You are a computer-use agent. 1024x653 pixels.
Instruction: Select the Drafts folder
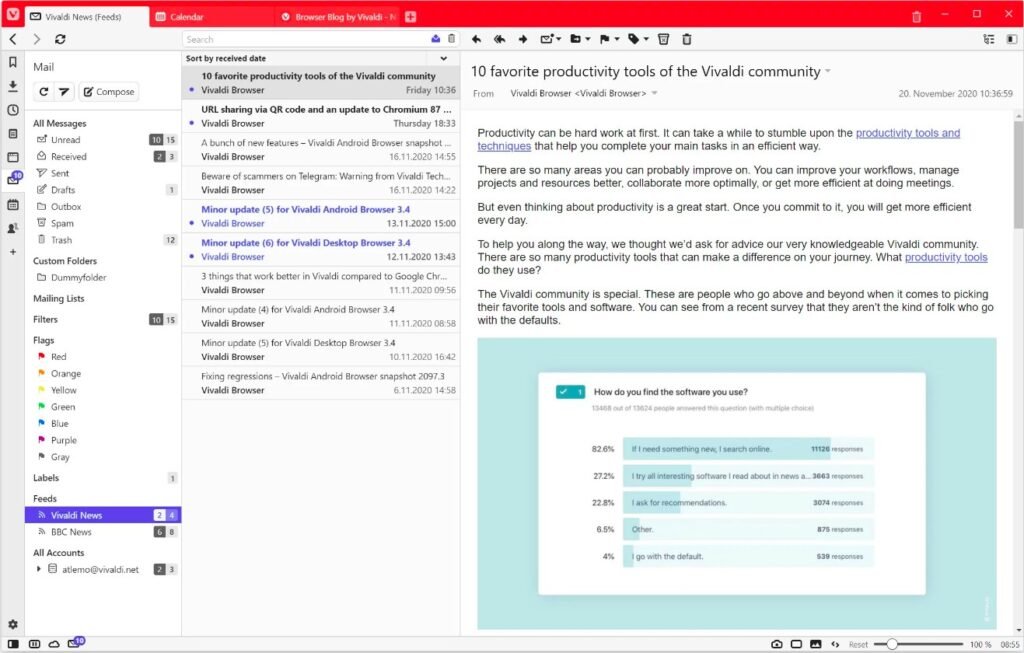click(103, 189)
